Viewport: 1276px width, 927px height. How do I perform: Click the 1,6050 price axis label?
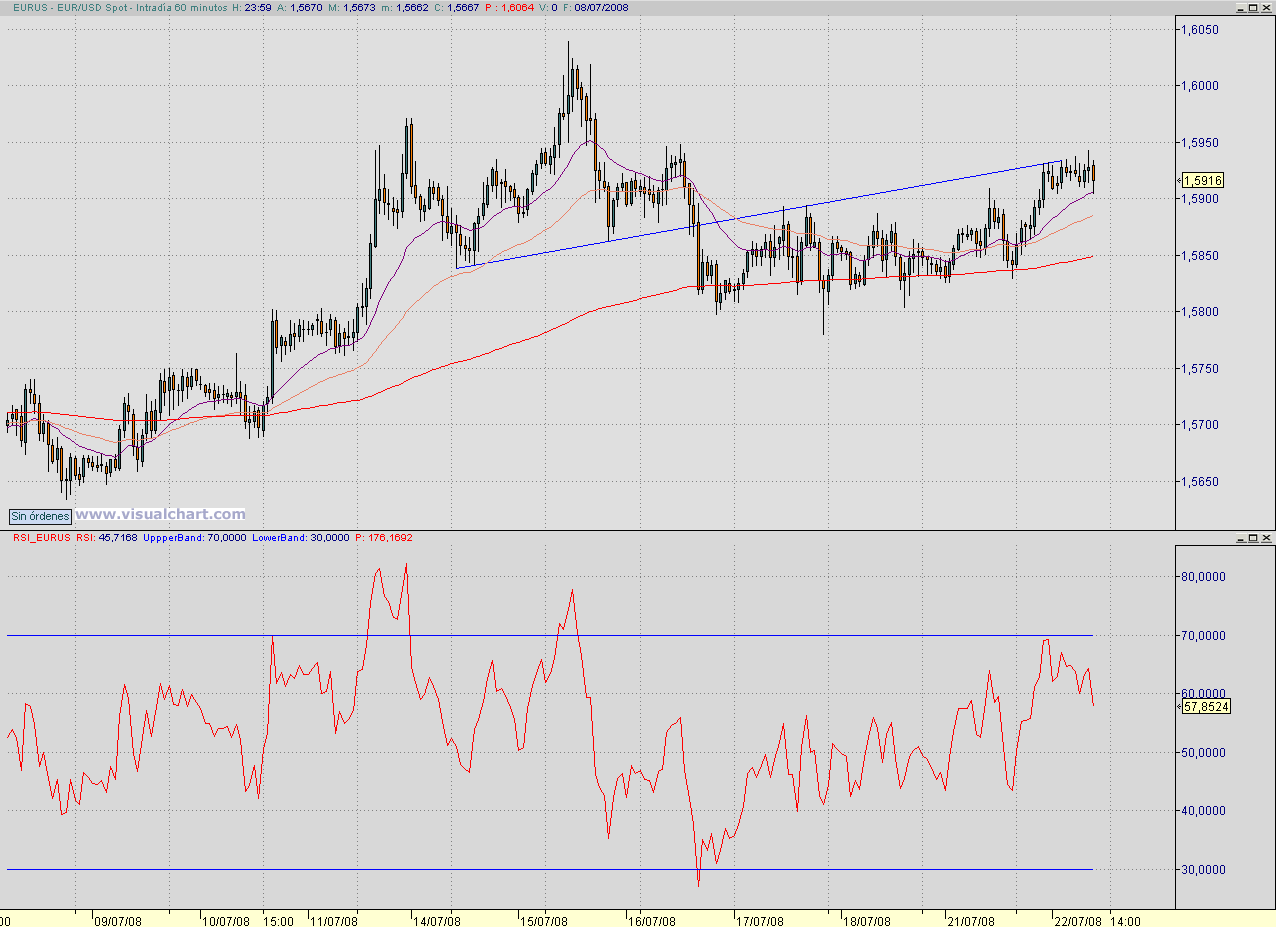(x=1200, y=30)
